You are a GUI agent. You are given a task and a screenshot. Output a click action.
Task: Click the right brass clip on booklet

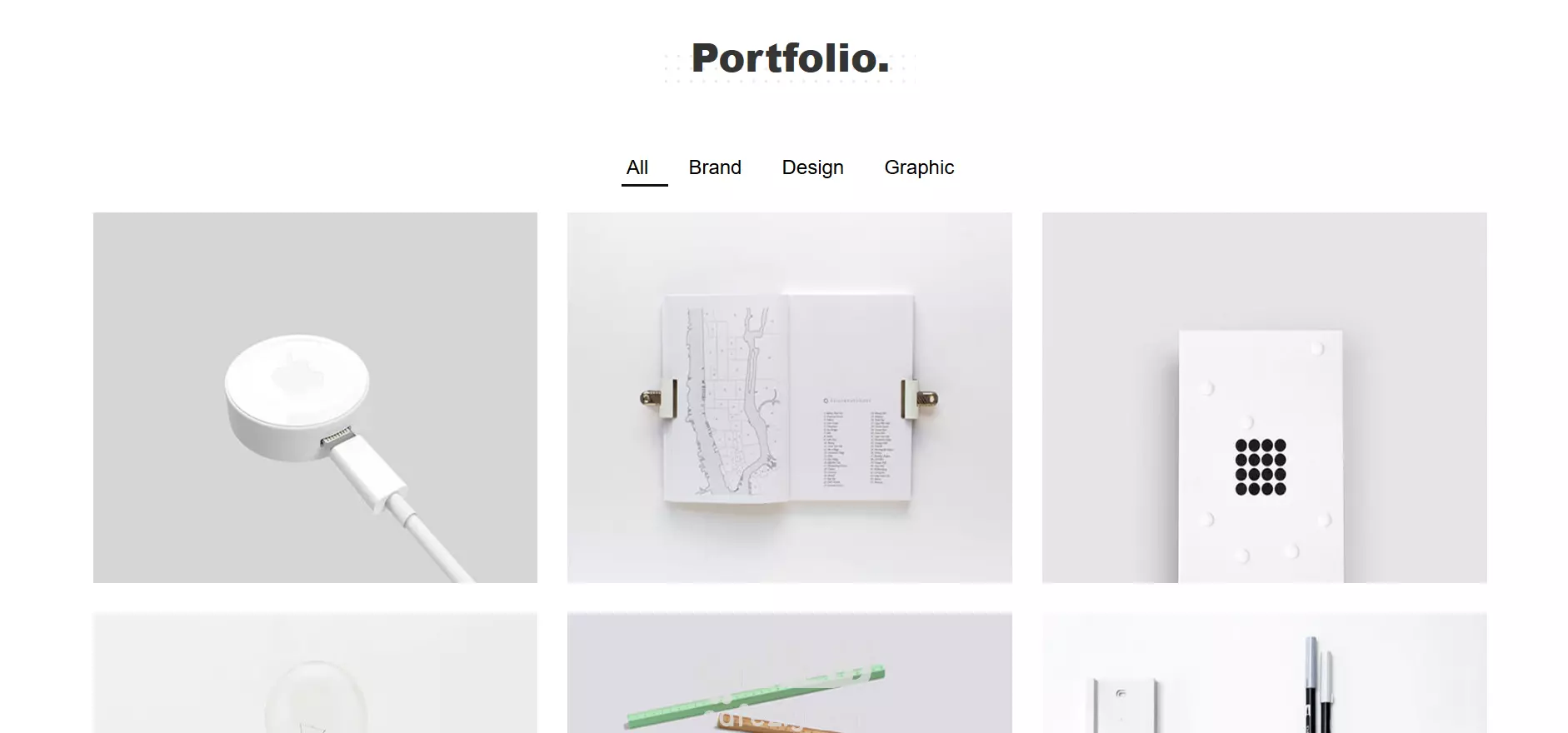[920, 398]
